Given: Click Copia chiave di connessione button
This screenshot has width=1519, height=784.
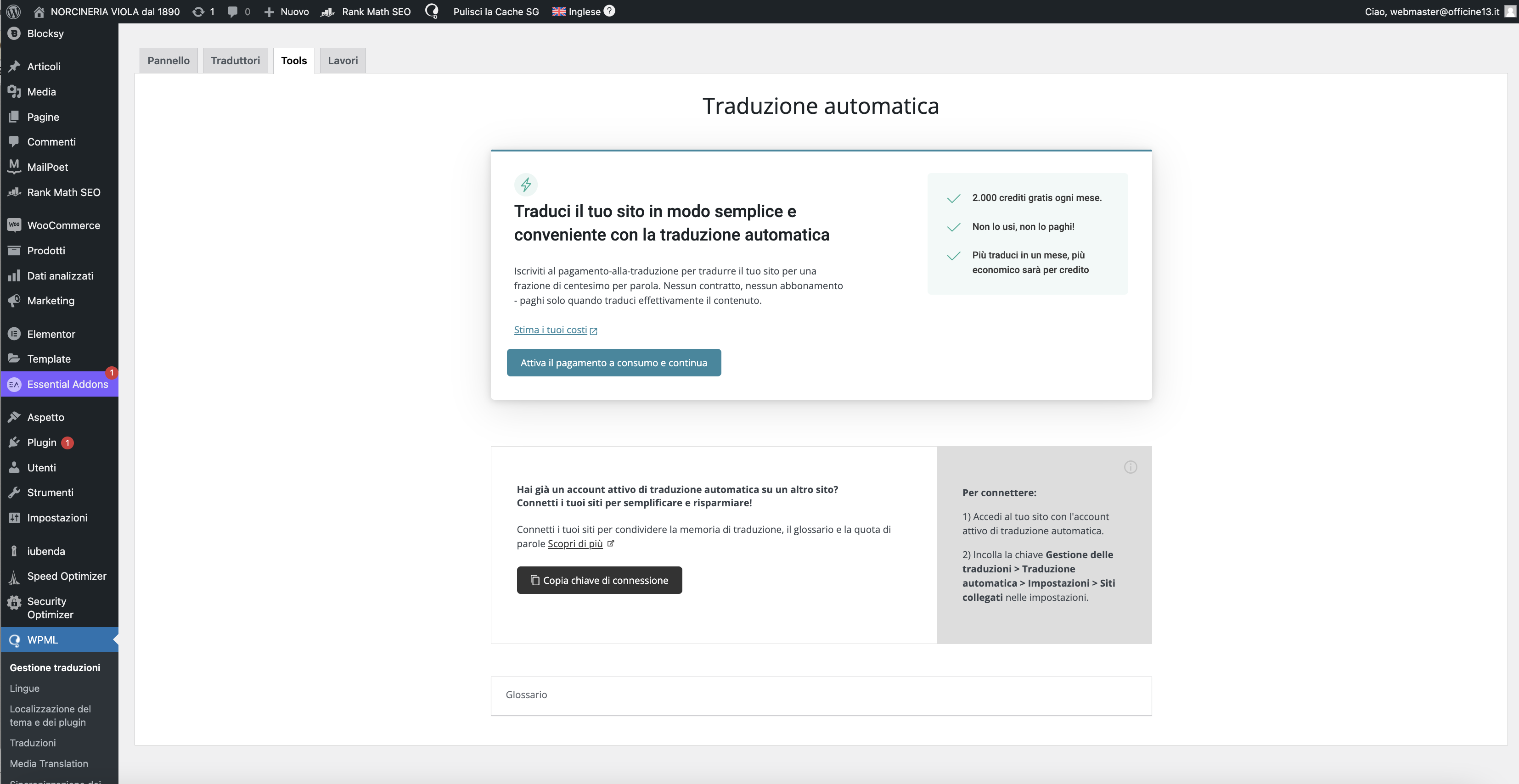Looking at the screenshot, I should click(599, 580).
